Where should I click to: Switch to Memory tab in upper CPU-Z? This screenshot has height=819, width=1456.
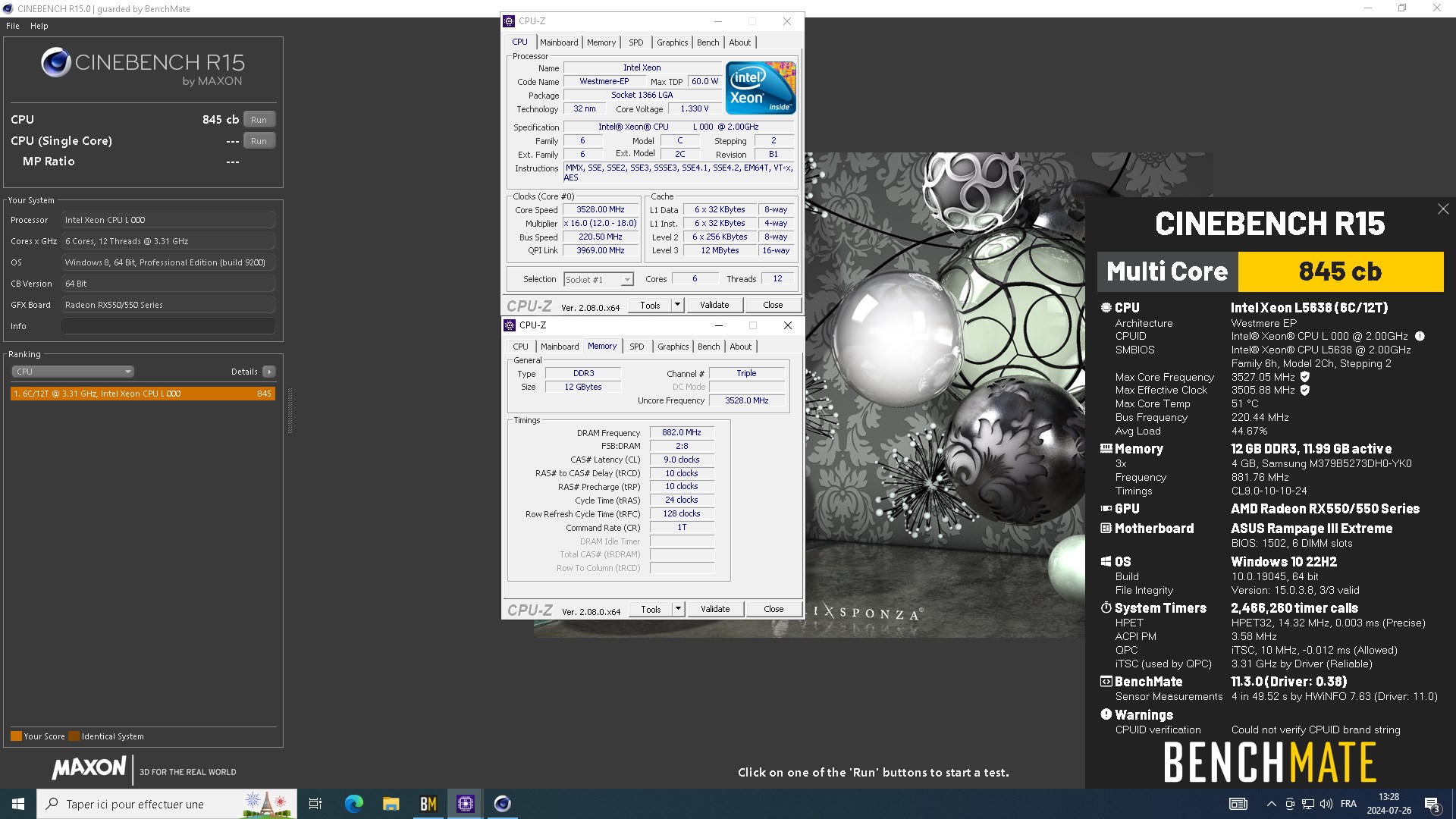[601, 42]
